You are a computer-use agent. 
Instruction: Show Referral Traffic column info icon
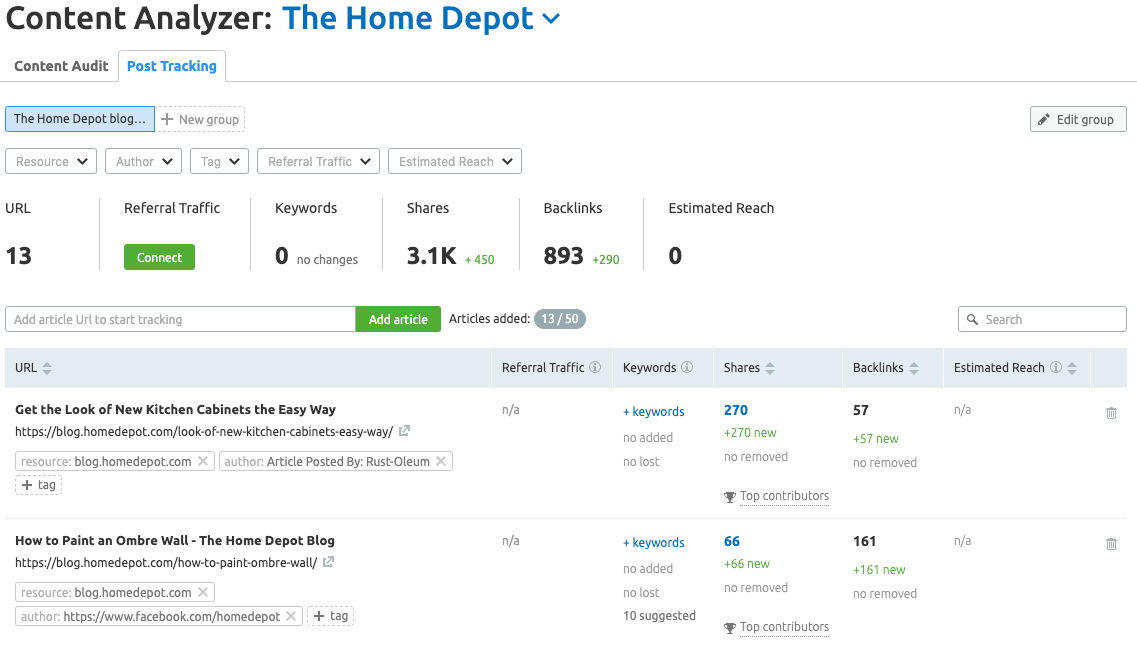[595, 367]
